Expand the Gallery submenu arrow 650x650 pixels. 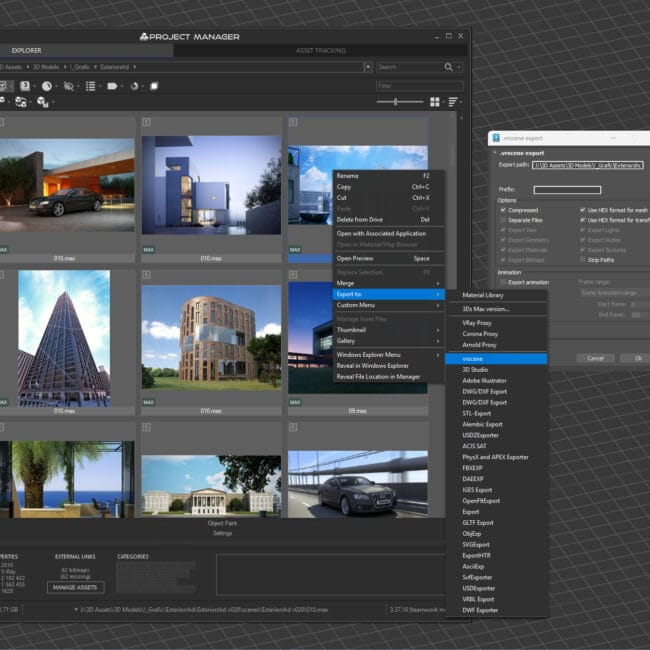(x=438, y=341)
